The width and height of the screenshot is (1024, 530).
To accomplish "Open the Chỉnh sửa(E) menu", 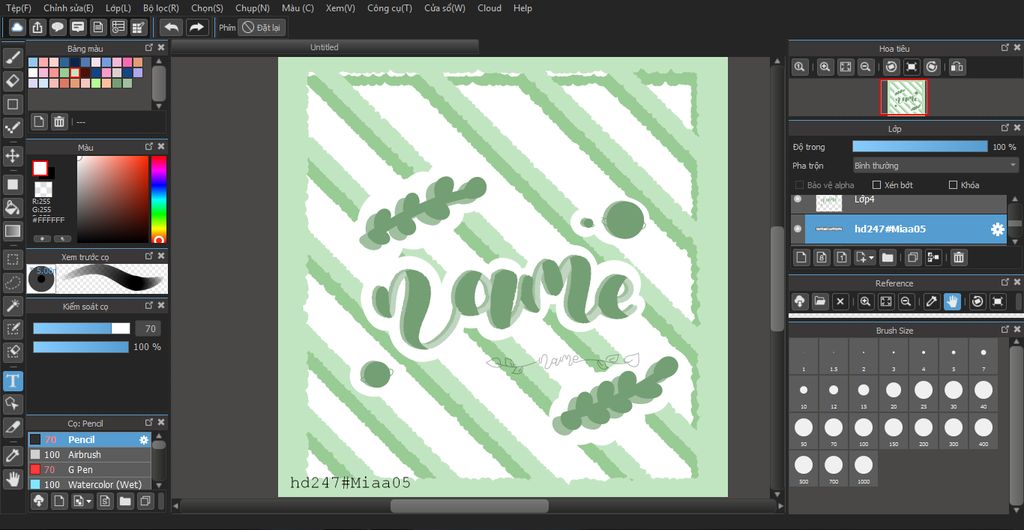I will click(x=69, y=8).
